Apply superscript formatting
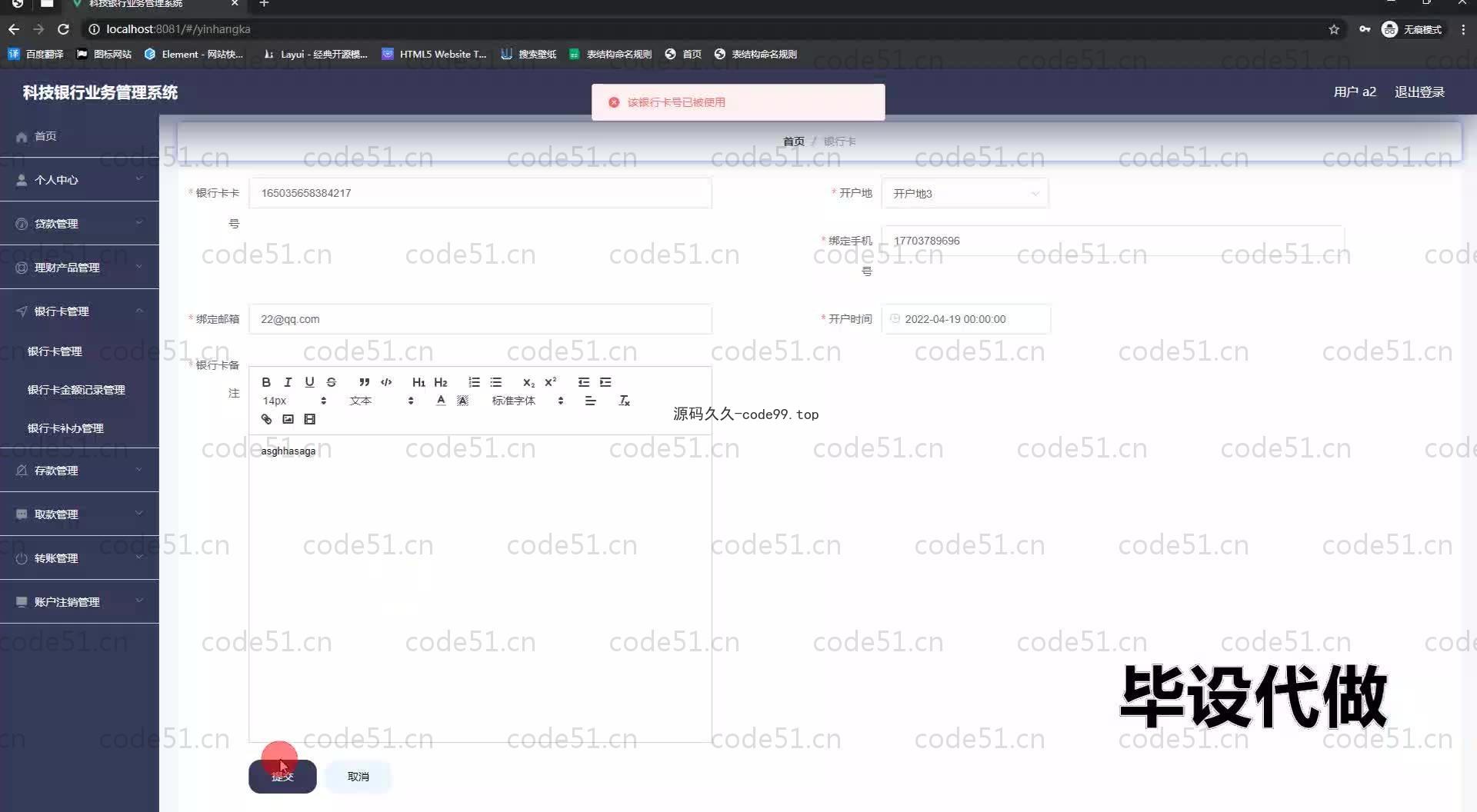The image size is (1477, 812). point(551,382)
